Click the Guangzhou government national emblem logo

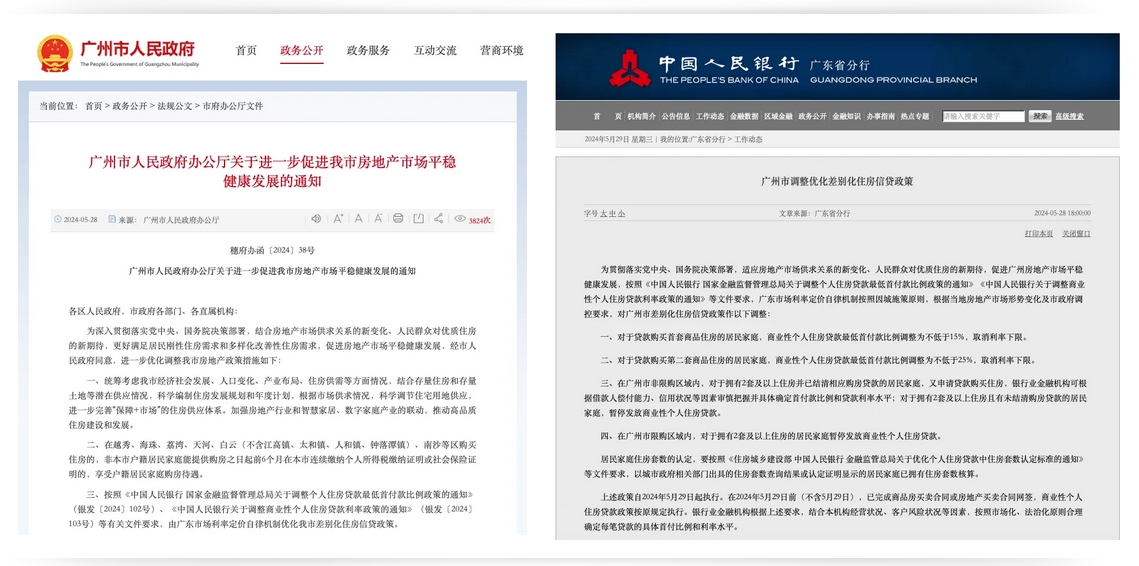pos(55,53)
